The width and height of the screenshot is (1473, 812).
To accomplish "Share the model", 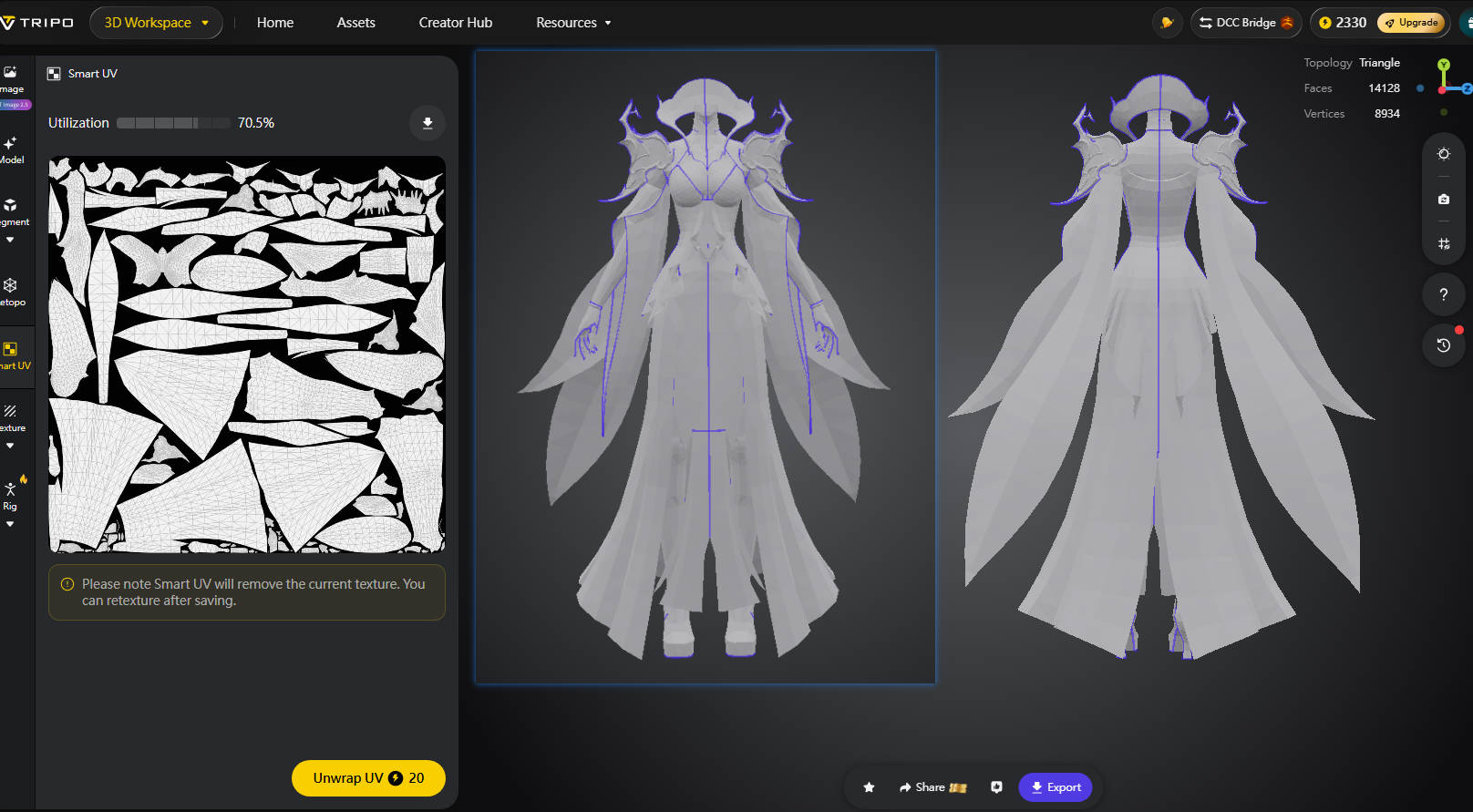I will 932,787.
